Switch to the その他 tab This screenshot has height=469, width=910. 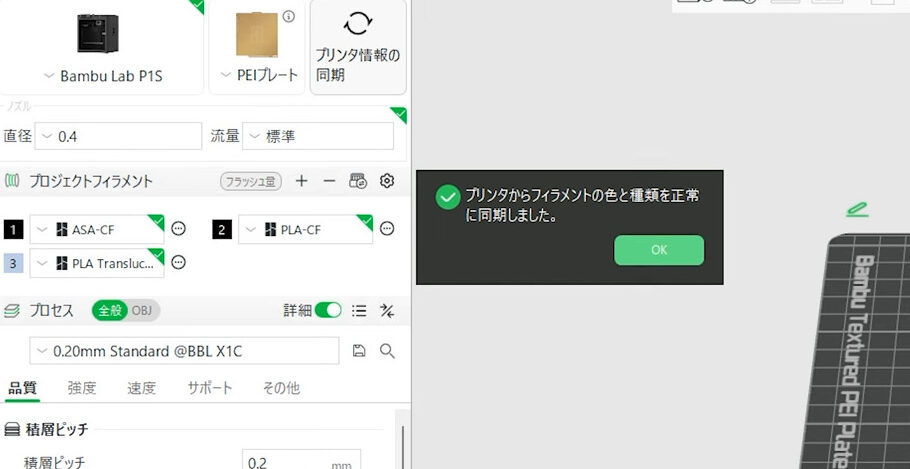pos(281,388)
